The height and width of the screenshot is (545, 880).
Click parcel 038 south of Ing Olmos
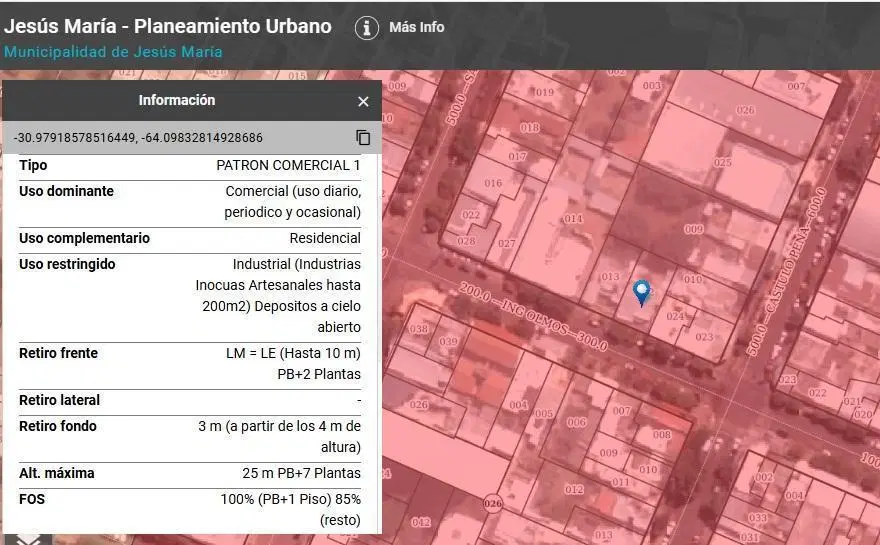[x=418, y=329]
